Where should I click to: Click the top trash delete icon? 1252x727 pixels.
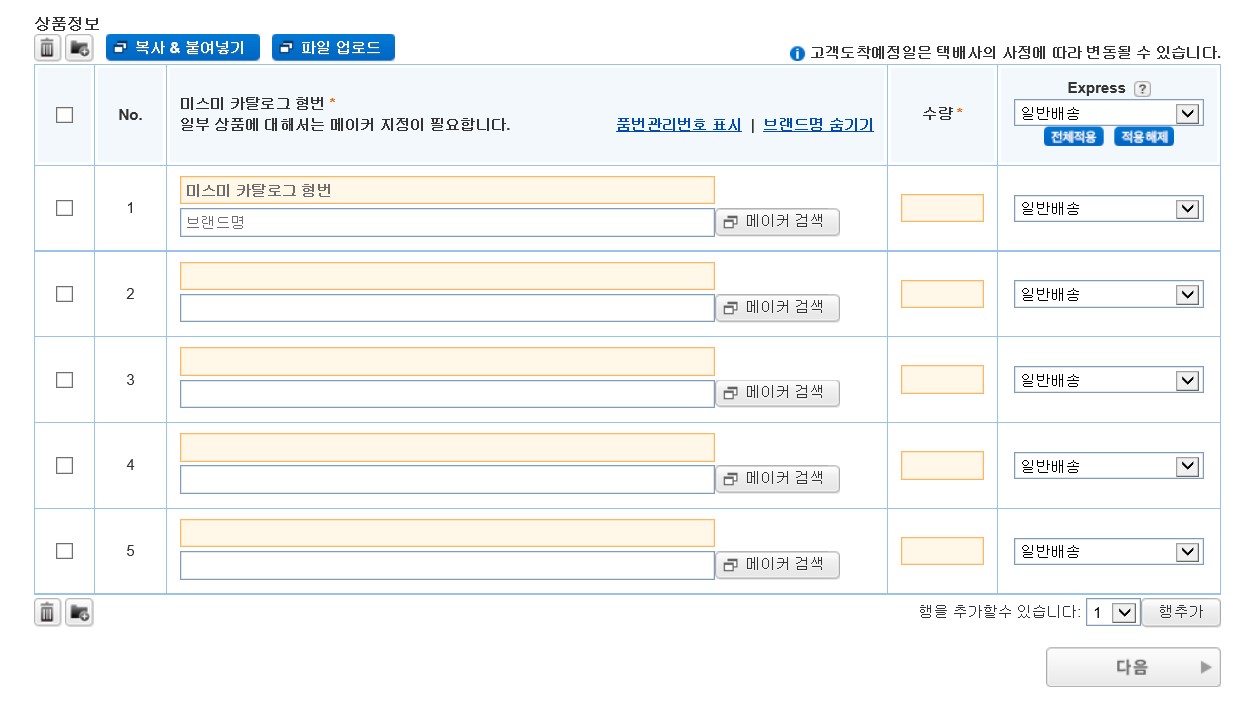[x=47, y=47]
